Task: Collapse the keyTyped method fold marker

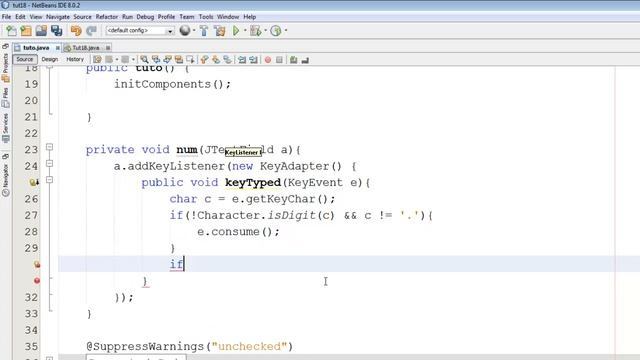Action: [x=49, y=180]
